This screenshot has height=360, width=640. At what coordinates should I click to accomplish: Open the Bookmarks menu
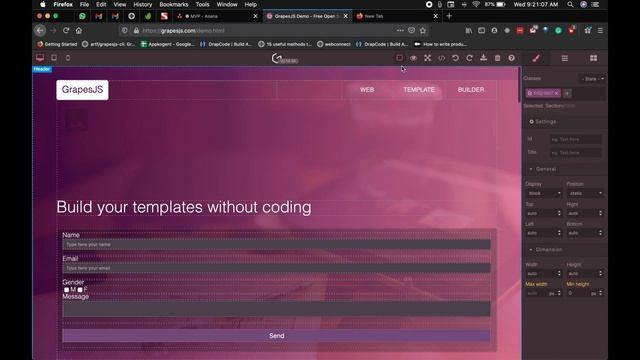[173, 4]
